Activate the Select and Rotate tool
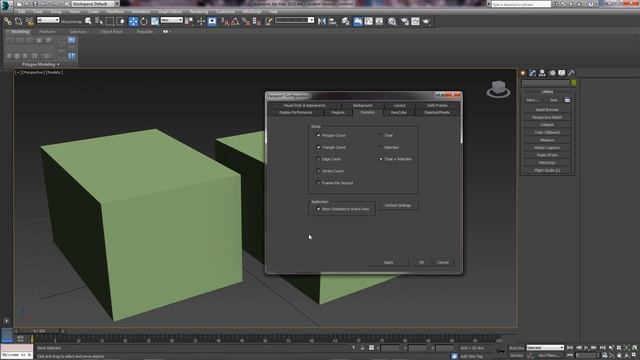This screenshot has height=360, width=640. click(x=144, y=21)
